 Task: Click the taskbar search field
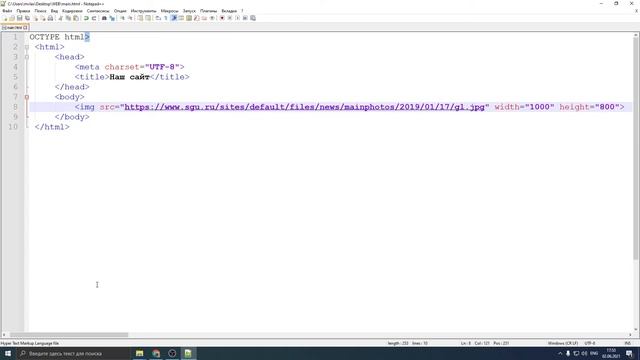(x=73, y=353)
